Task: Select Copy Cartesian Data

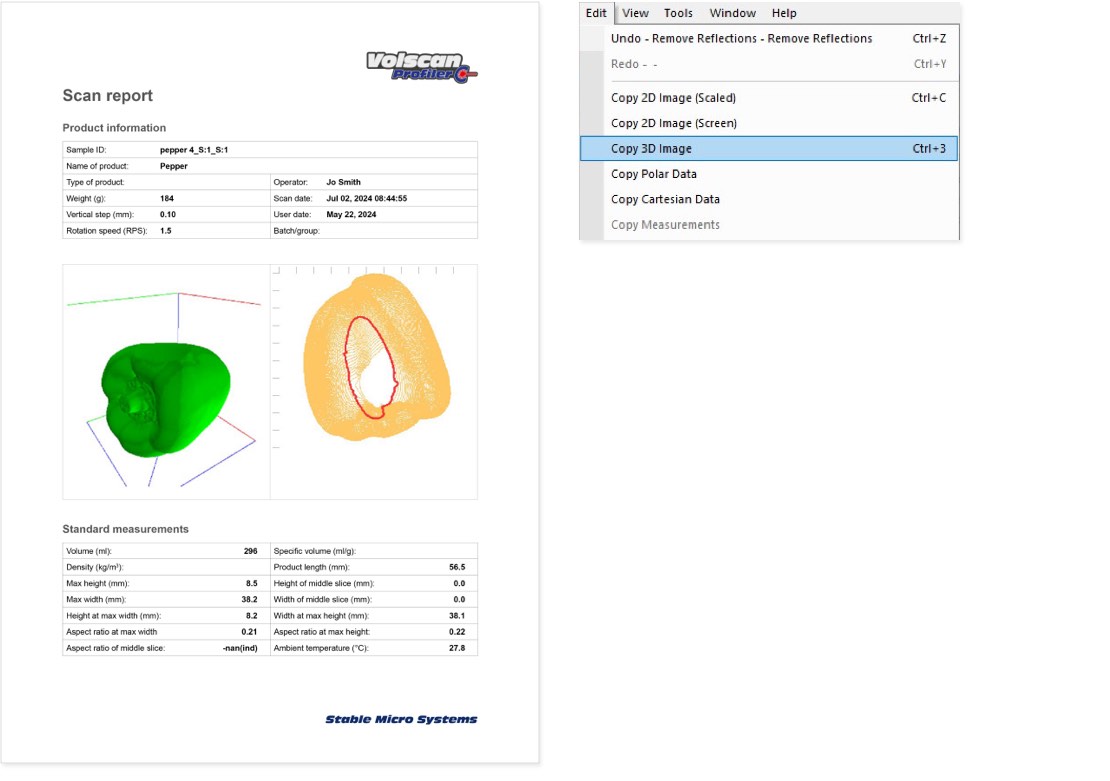Action: (x=665, y=199)
